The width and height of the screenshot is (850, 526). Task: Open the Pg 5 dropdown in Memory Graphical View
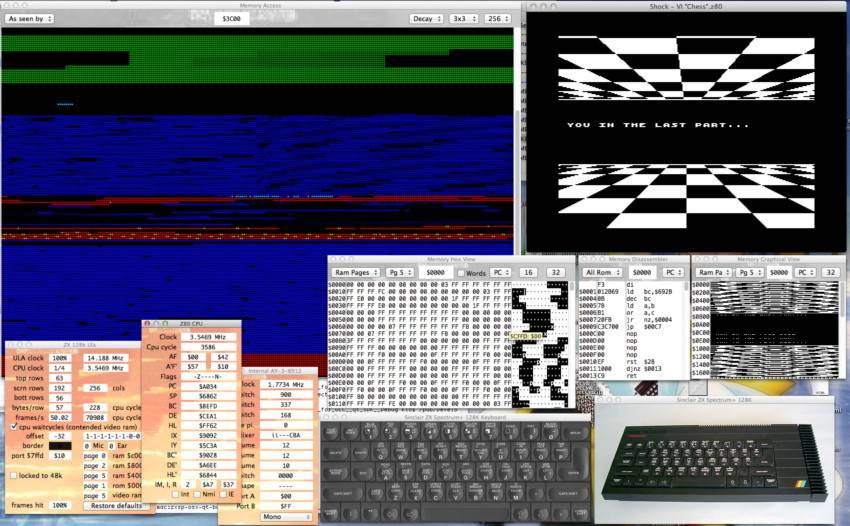coord(750,272)
